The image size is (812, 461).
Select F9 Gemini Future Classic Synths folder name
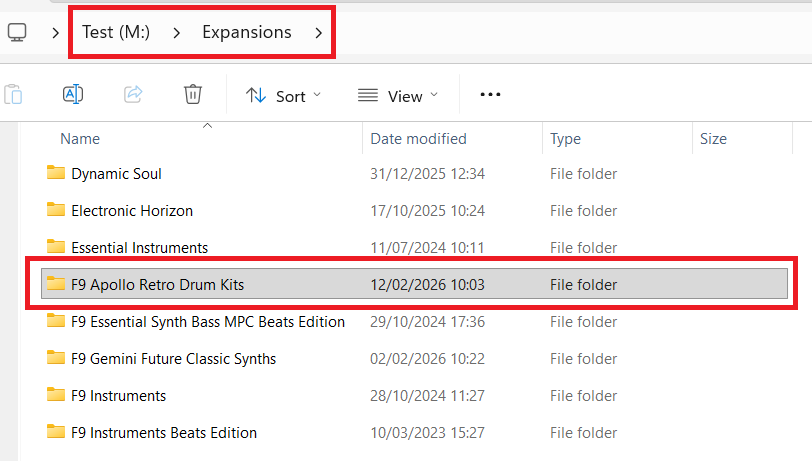coord(173,359)
